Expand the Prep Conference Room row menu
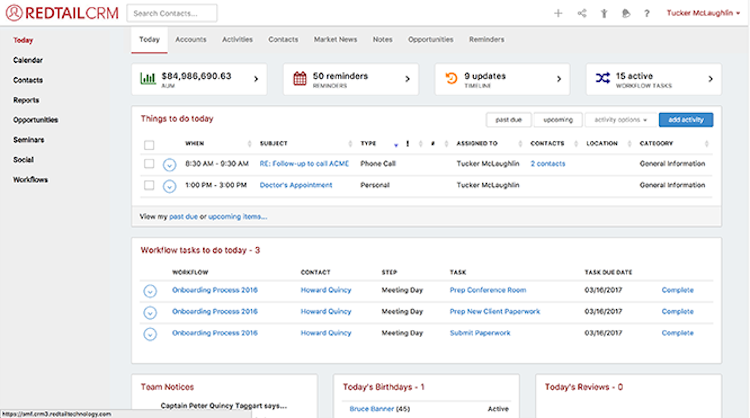 [x=150, y=291]
